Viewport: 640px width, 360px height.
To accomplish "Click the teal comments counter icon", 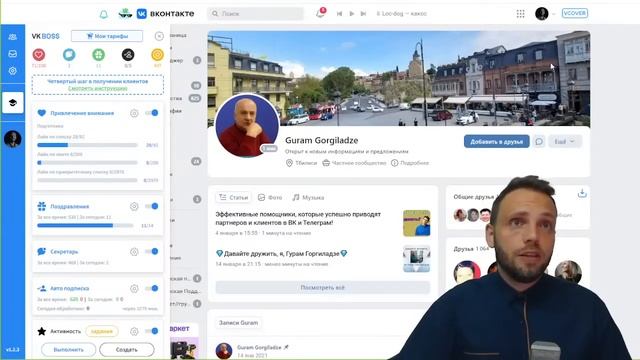I will click(69, 55).
